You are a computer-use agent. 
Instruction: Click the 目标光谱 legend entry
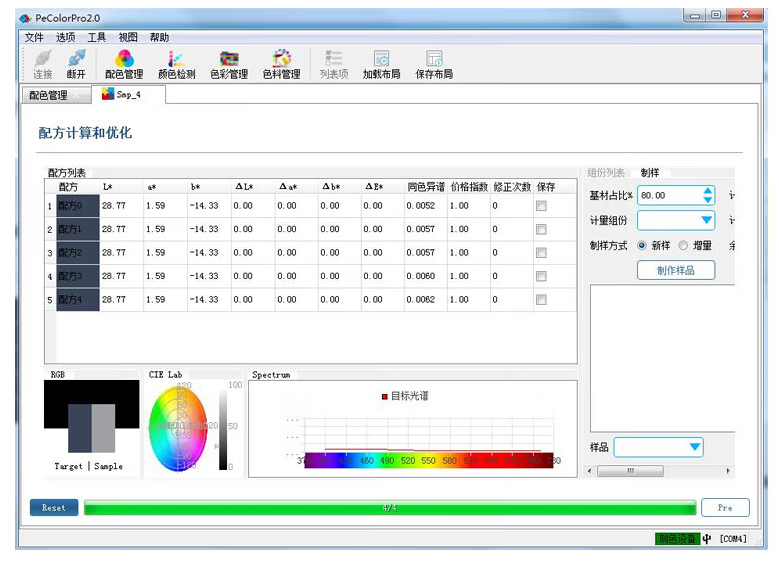pos(405,396)
